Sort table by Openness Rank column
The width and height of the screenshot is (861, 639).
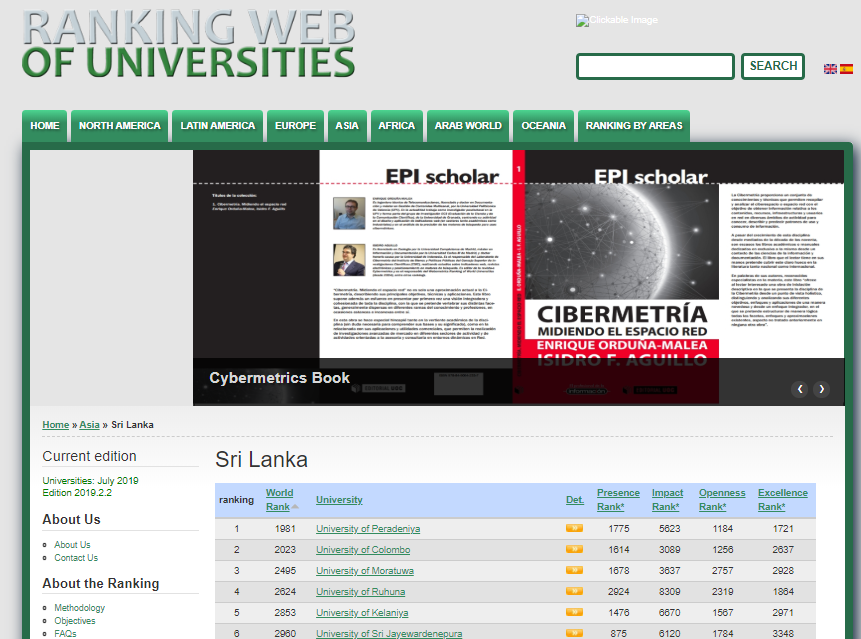(722, 500)
